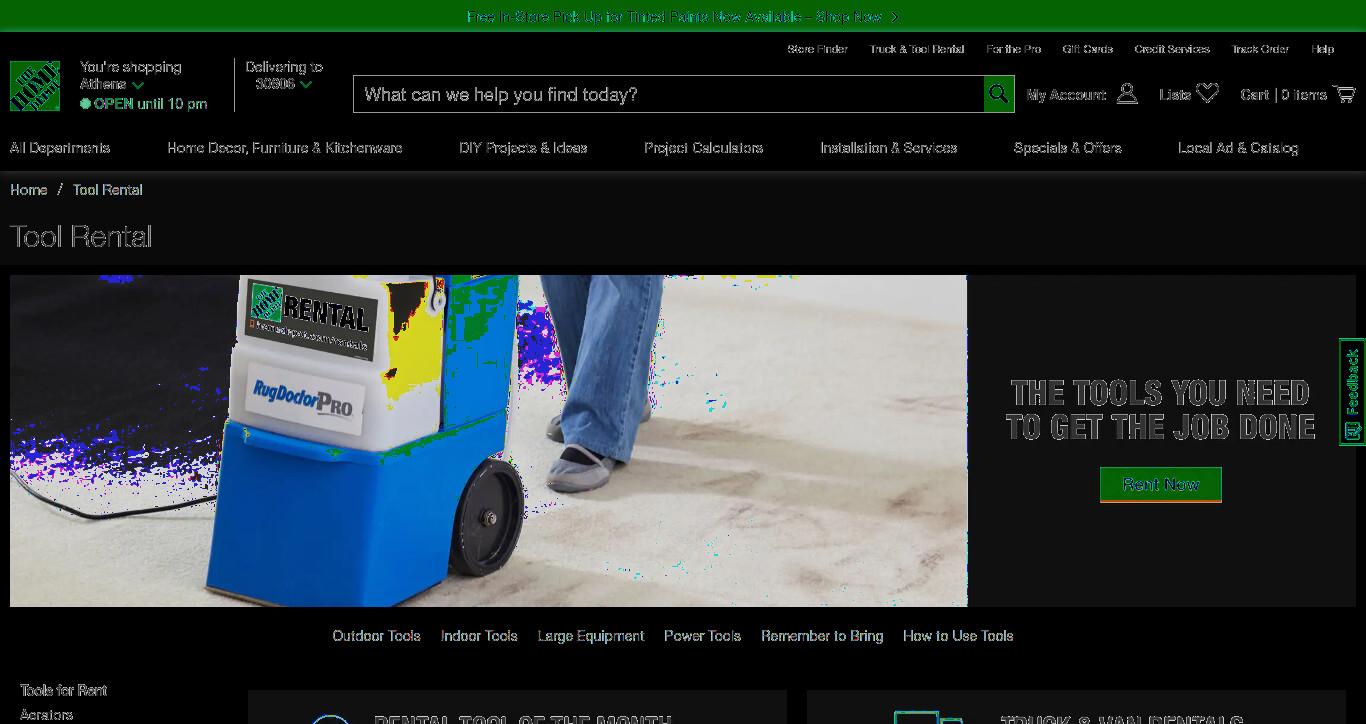This screenshot has height=724, width=1366.
Task: Click the Tool Rental breadcrumb
Action: [108, 190]
